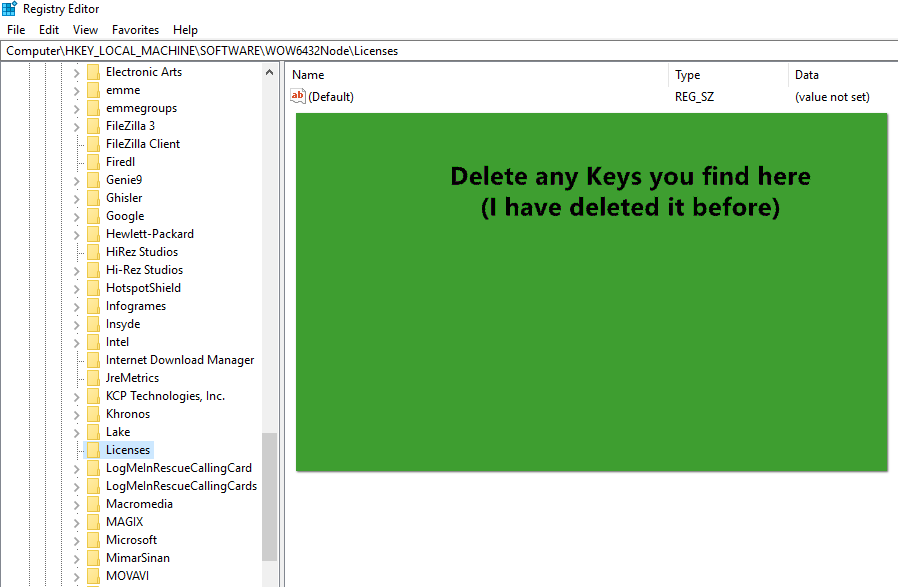The width and height of the screenshot is (898, 587).
Task: Select the HotspotShield folder icon
Action: point(93,288)
